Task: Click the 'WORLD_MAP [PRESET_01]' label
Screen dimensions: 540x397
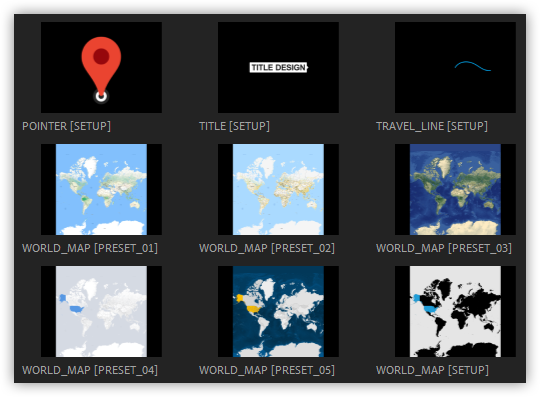Action: pyautogui.click(x=90, y=248)
